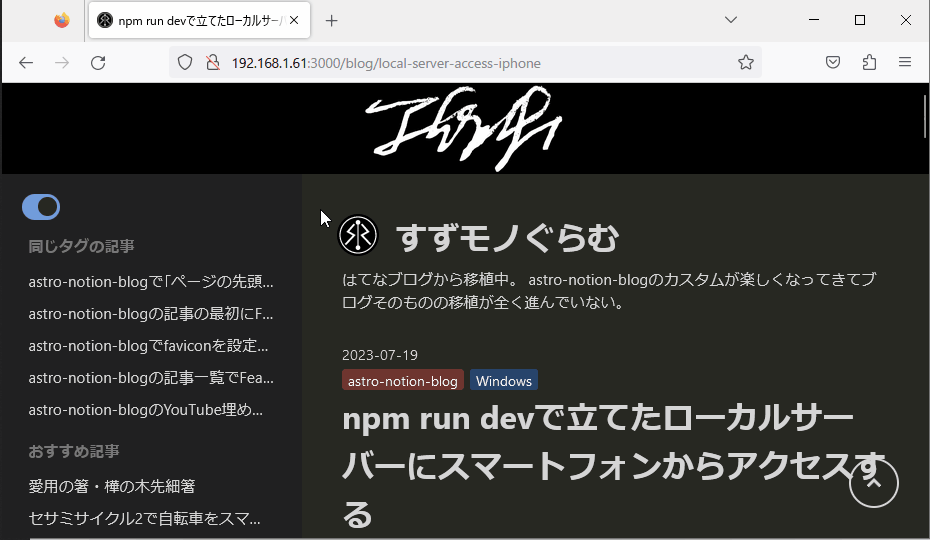This screenshot has width=930, height=540.
Task: Click the npm run dev article heading
Action: pos(614,466)
